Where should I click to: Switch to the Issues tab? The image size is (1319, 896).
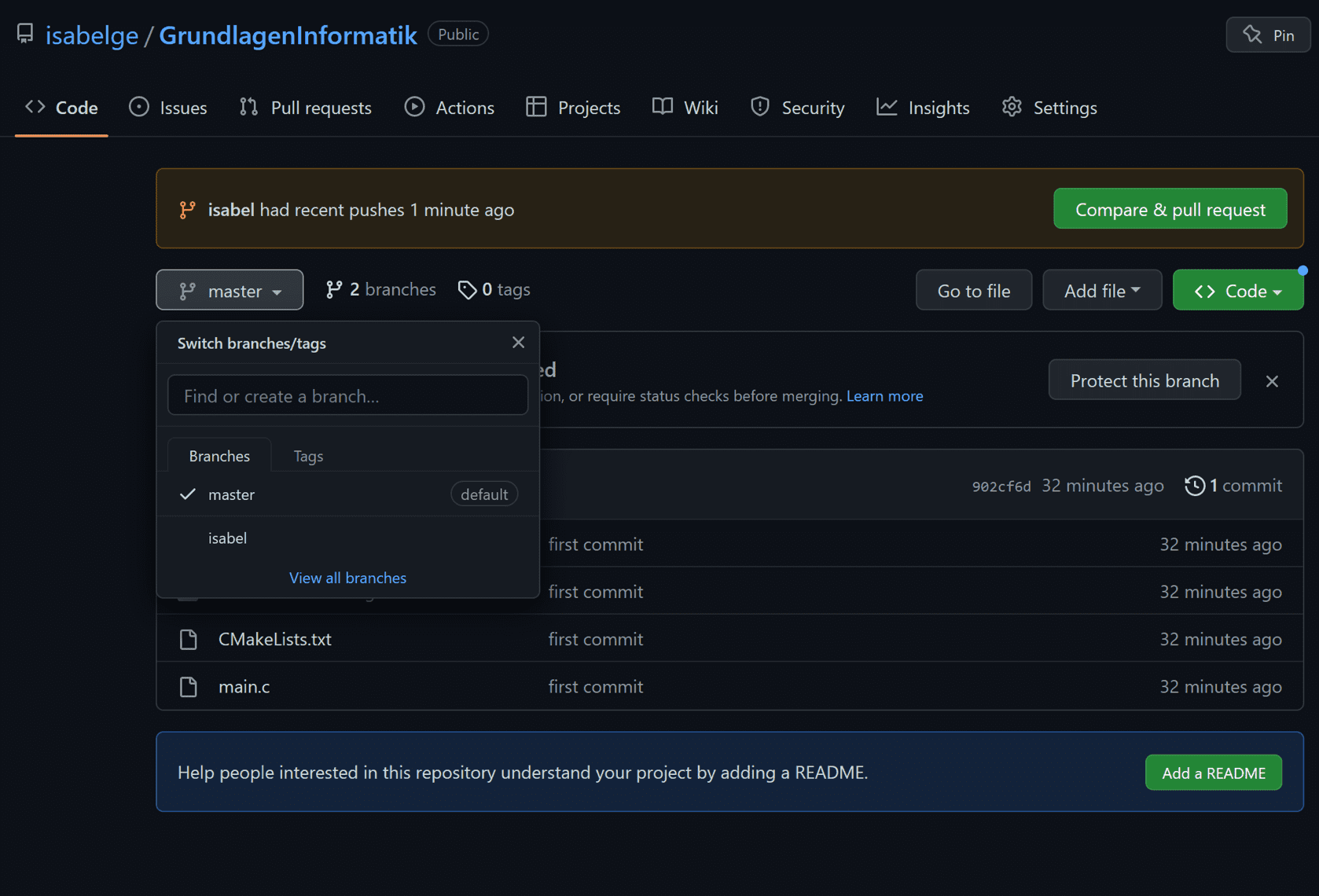click(168, 108)
